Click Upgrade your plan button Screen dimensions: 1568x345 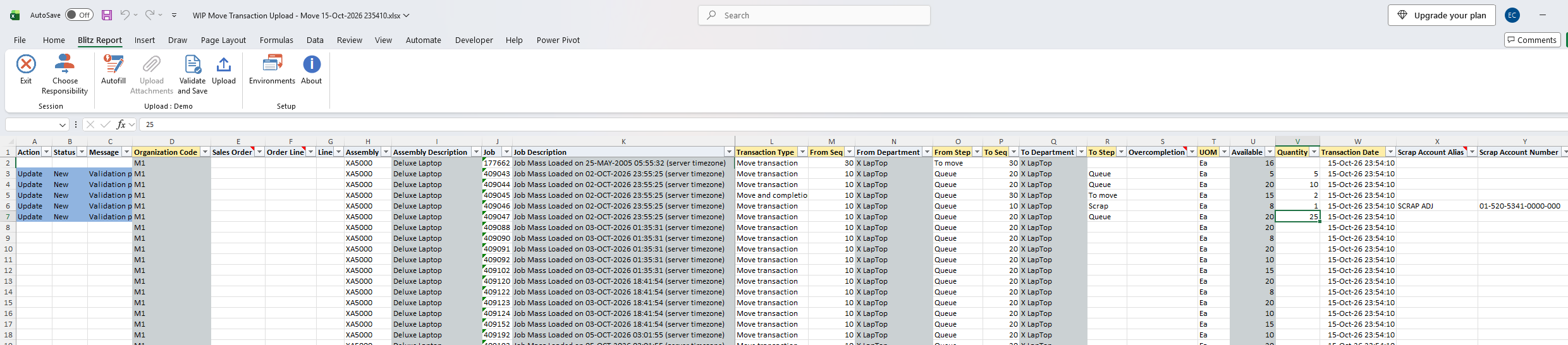[1442, 15]
